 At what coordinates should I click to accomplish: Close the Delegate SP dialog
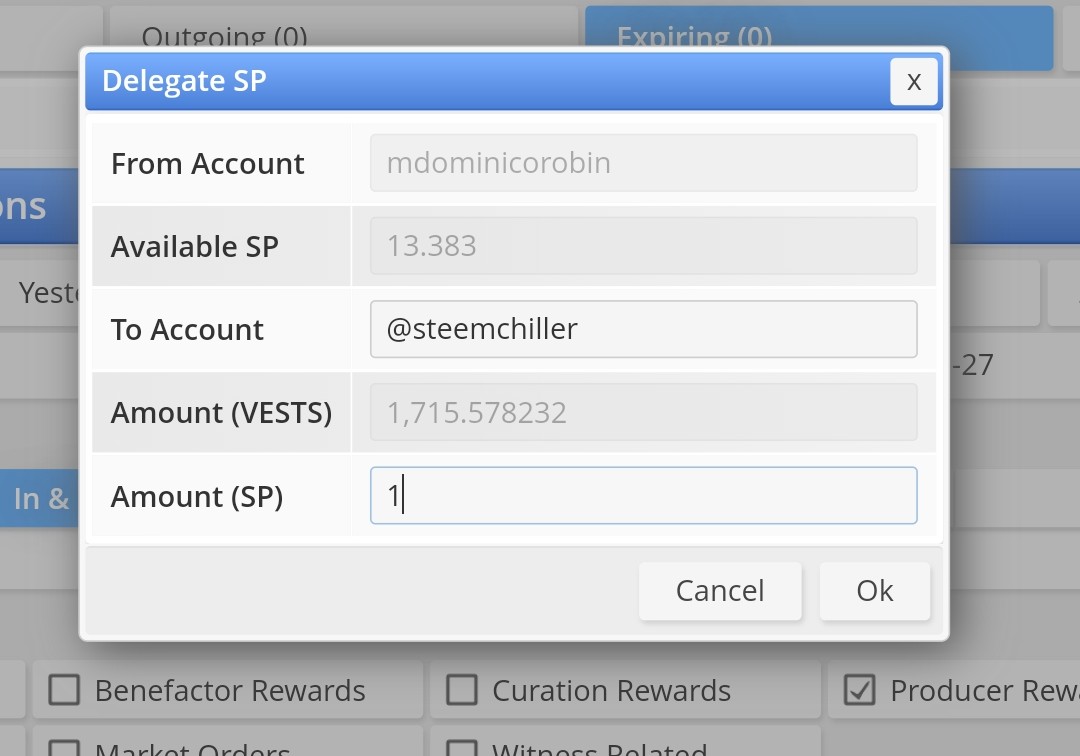pos(913,81)
